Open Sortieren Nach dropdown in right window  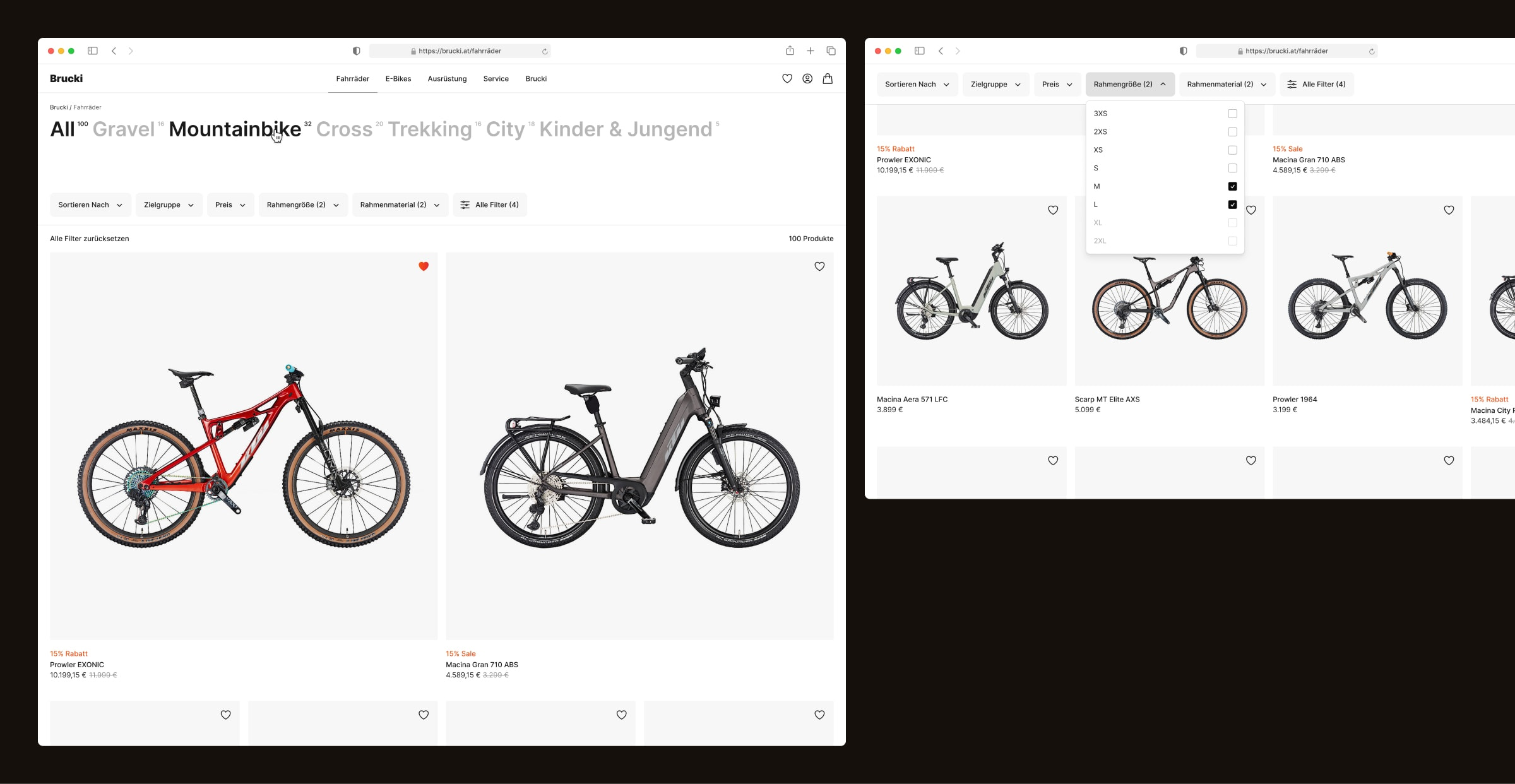tap(917, 84)
